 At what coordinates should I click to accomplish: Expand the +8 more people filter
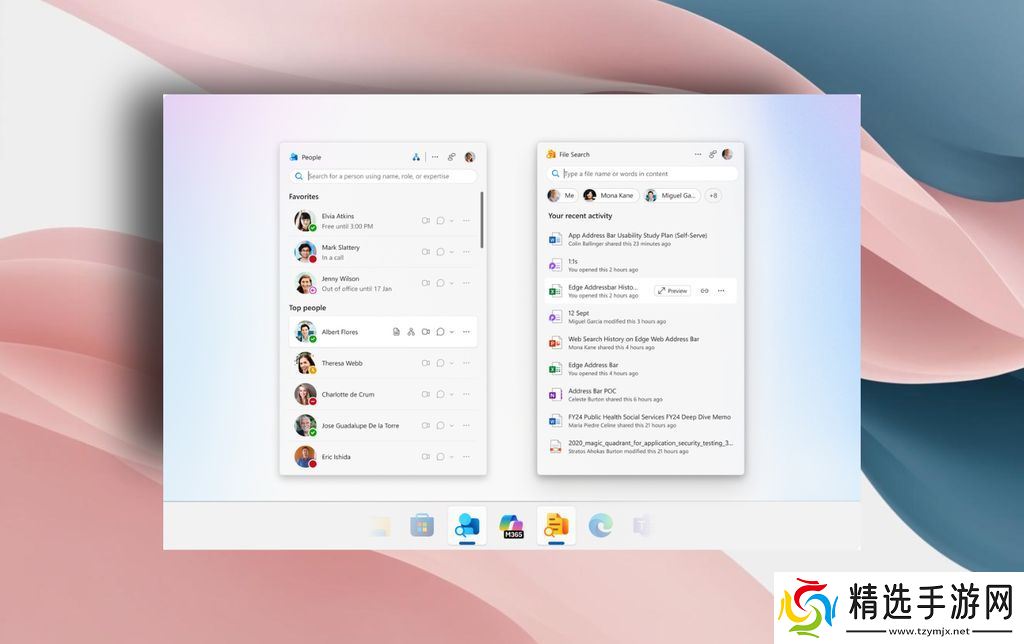coord(713,196)
